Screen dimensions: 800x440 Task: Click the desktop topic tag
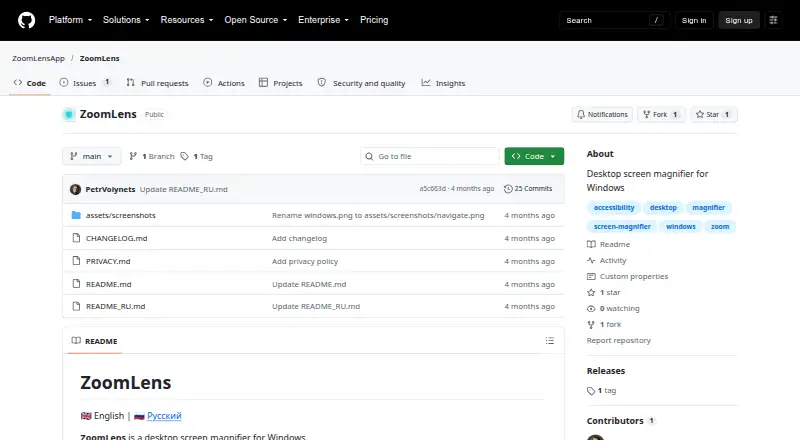663,208
